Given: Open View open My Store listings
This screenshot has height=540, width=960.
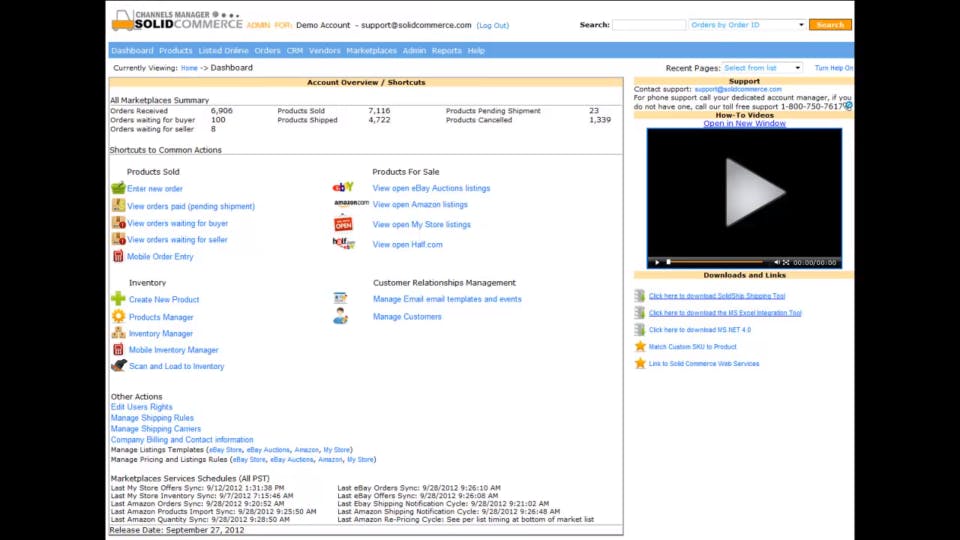Looking at the screenshot, I should 421,225.
